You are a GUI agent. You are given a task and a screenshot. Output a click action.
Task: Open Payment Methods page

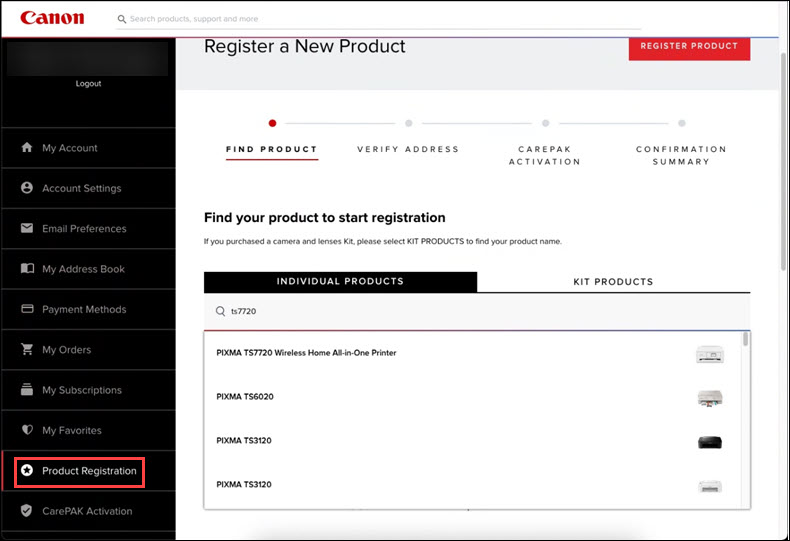click(89, 309)
